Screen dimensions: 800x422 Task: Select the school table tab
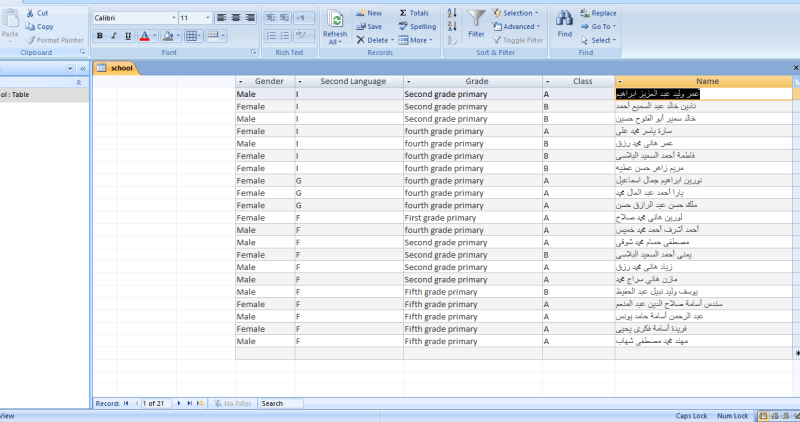(x=115, y=68)
